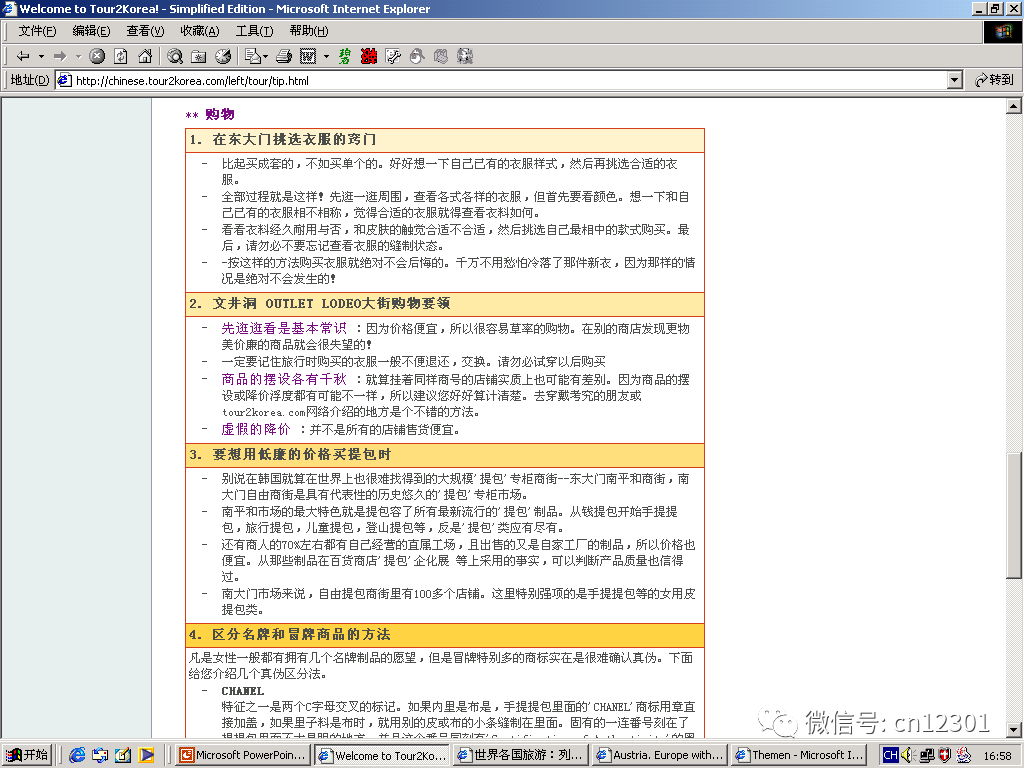This screenshot has height=768, width=1024.
Task: Go forward with the Forward arrow
Action: (60, 56)
